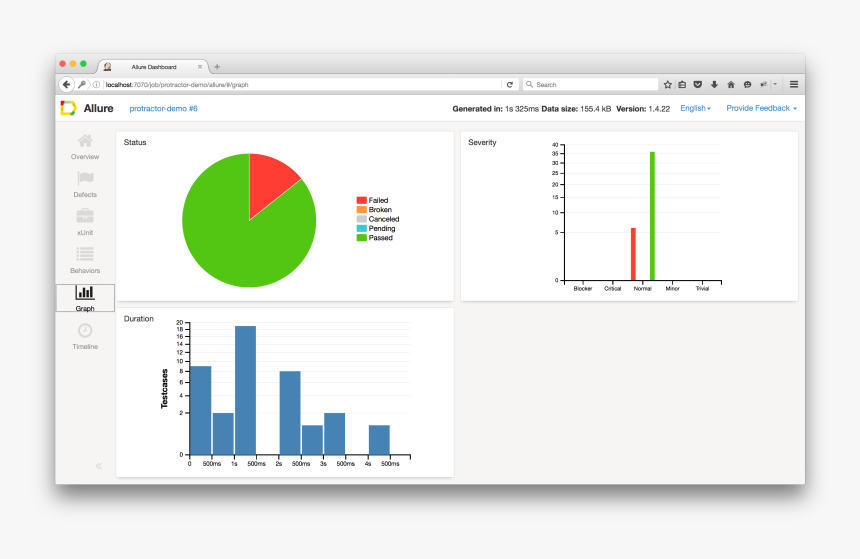
Task: Open browser downloads arrow icon
Action: click(x=714, y=85)
